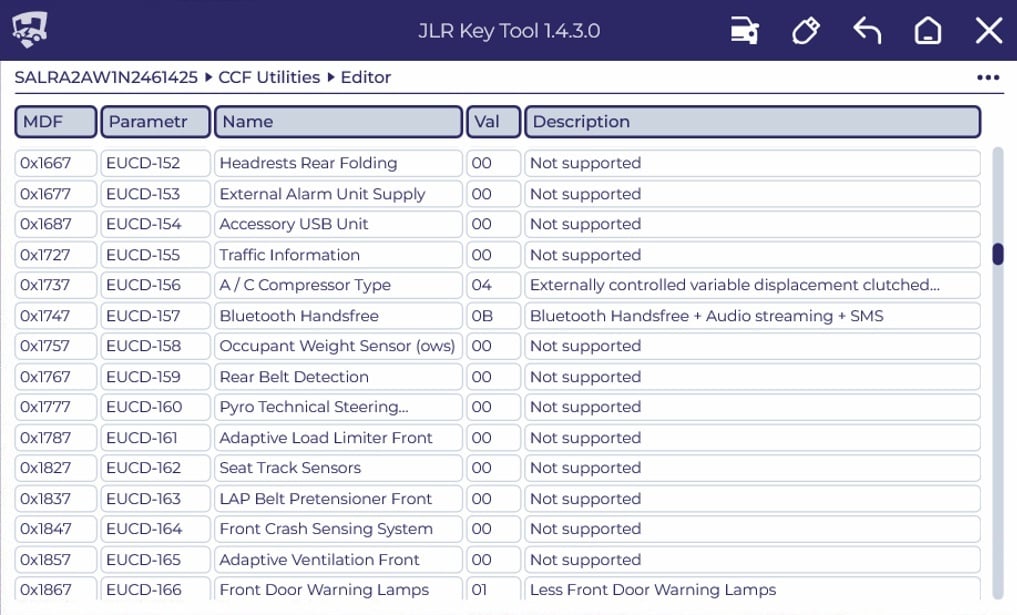Click the Description column header

click(752, 121)
